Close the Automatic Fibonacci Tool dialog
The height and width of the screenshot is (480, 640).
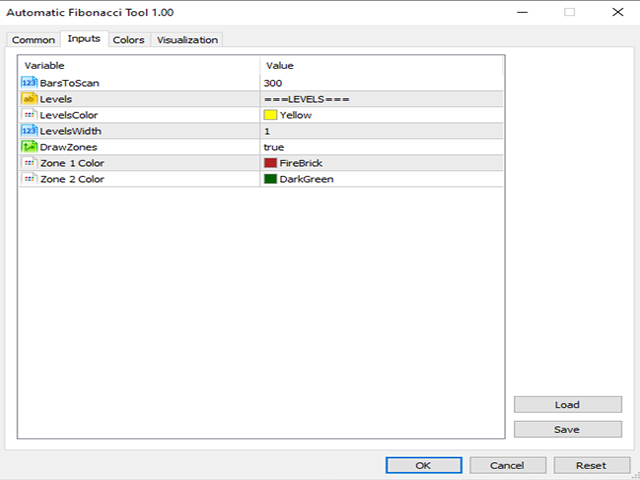coord(618,12)
